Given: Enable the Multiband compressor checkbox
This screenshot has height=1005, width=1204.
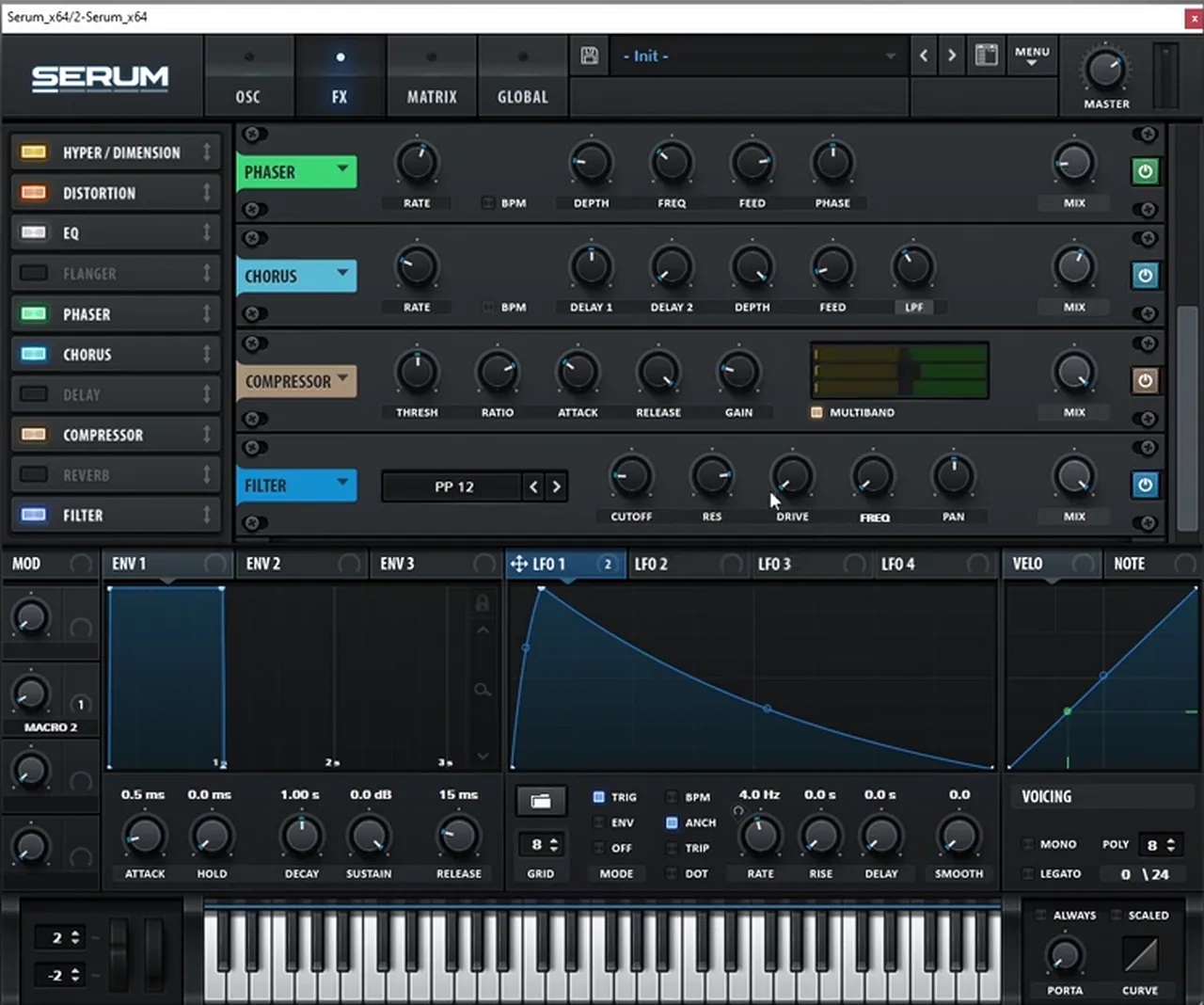Looking at the screenshot, I should [x=816, y=412].
